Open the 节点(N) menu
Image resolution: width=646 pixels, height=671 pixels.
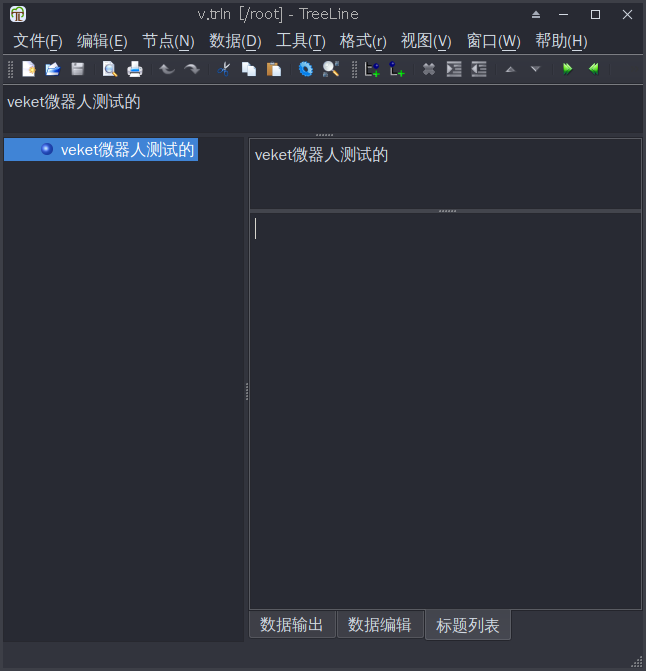click(x=168, y=41)
